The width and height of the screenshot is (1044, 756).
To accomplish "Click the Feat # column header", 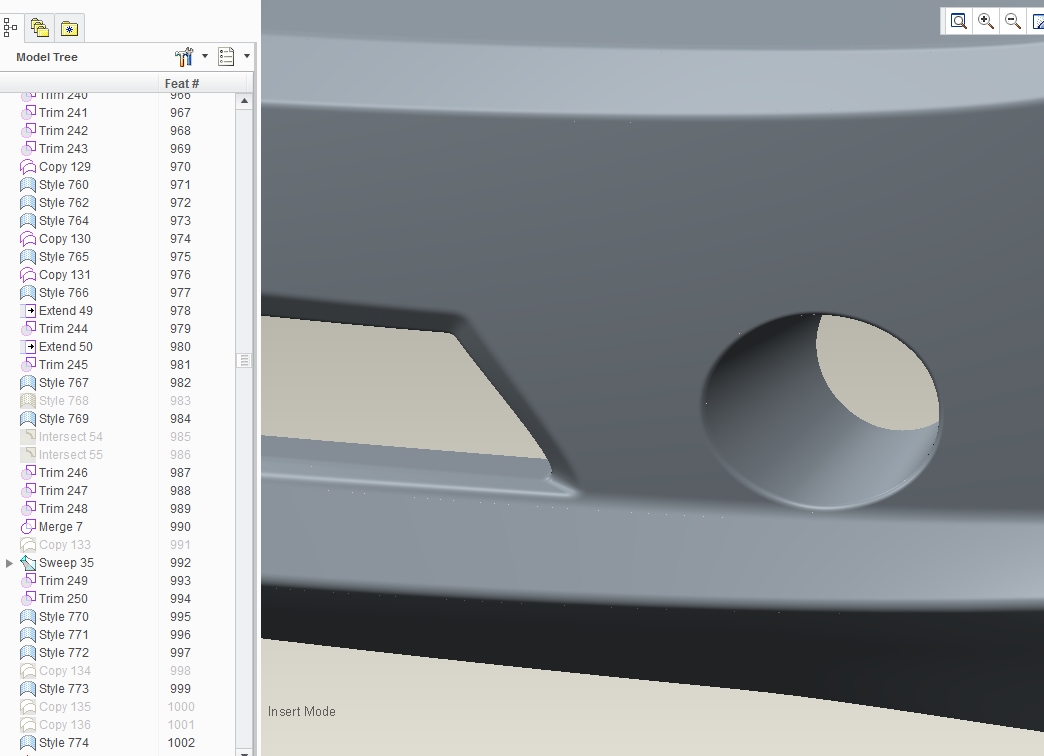I will [182, 83].
